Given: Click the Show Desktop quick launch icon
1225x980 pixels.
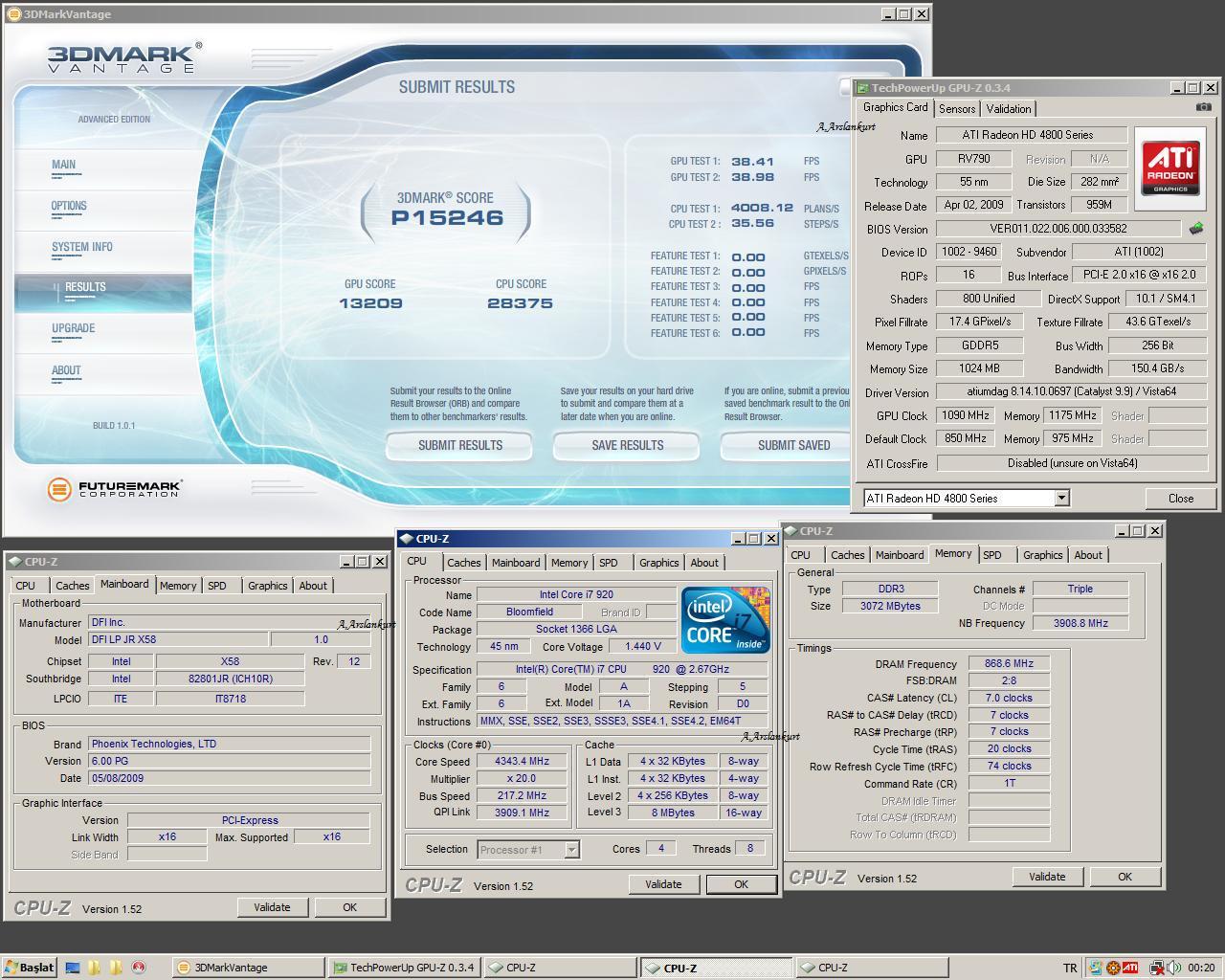Looking at the screenshot, I should coord(73,968).
